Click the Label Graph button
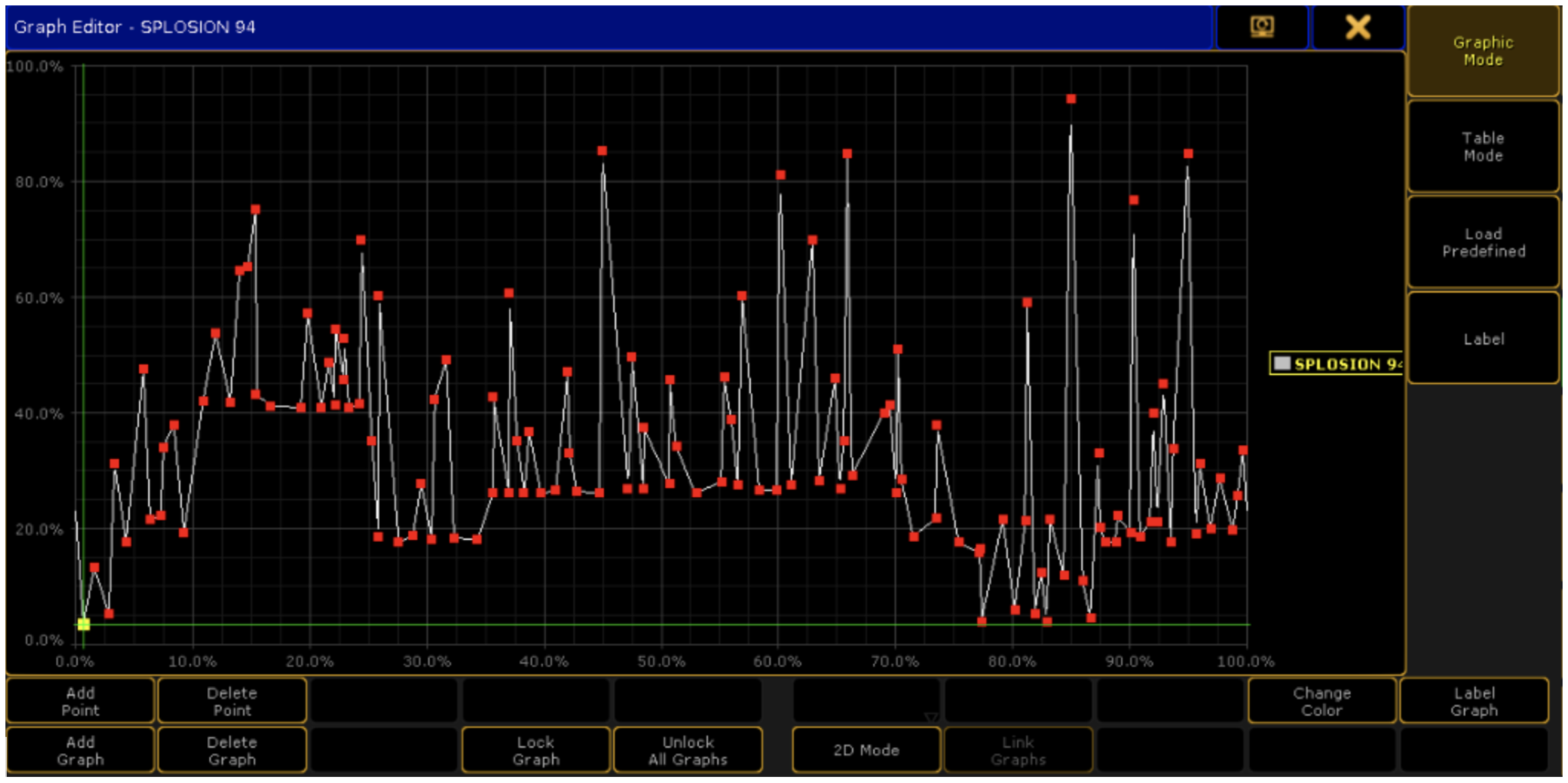 (1474, 701)
